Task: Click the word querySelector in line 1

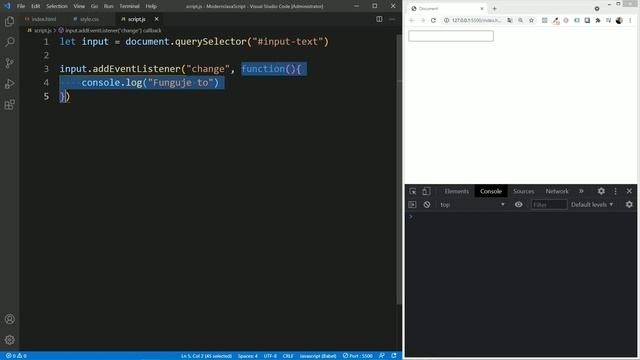Action: tap(210, 42)
